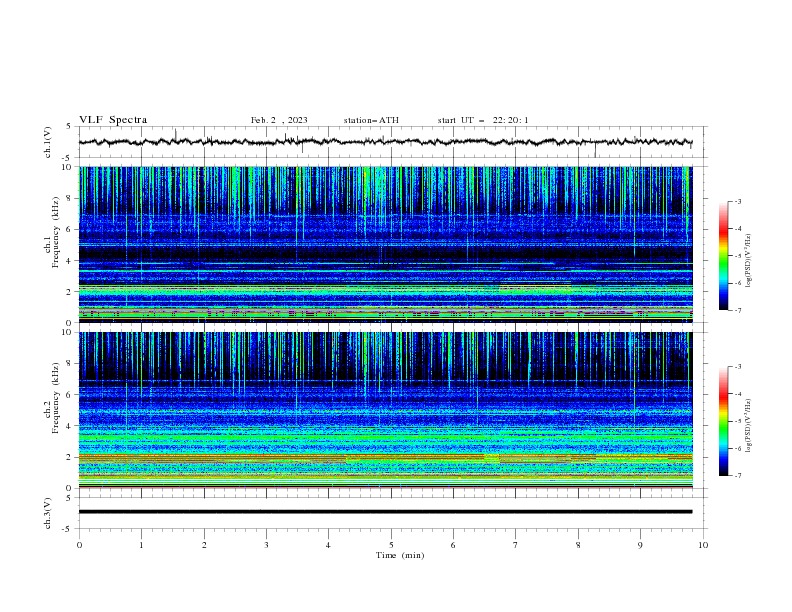The height and width of the screenshot is (612, 792).
Task: Click the color scale bar beside ch.1 spectrogram
Action: (723, 256)
